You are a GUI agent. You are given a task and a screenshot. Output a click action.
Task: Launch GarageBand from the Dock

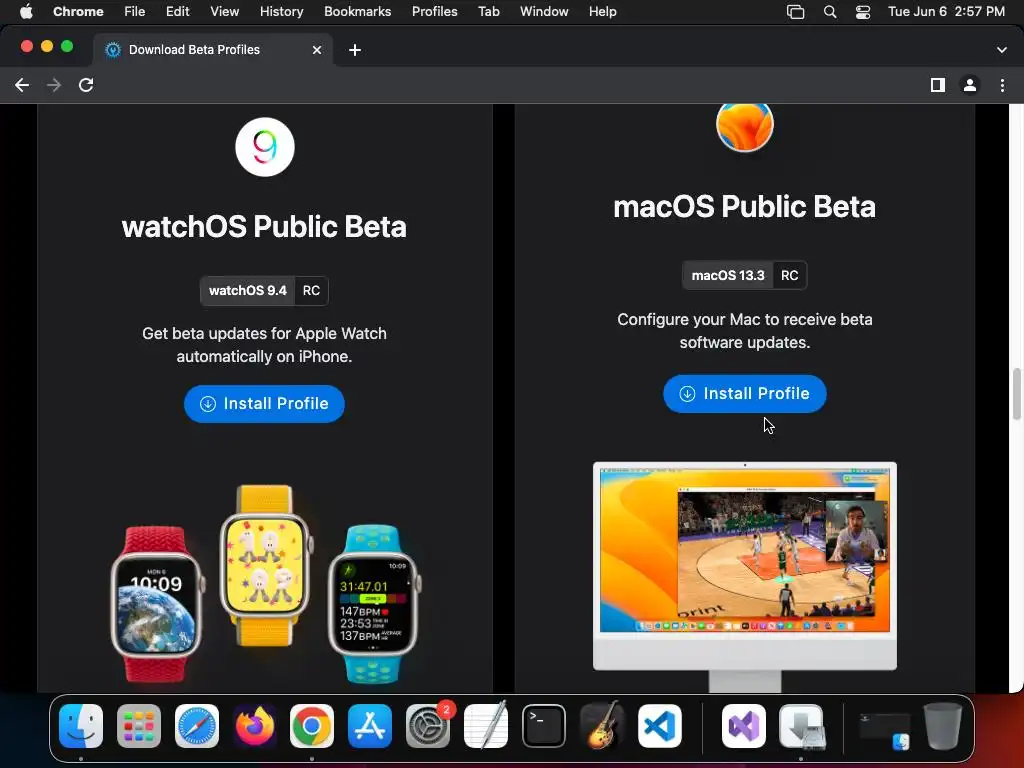click(601, 726)
